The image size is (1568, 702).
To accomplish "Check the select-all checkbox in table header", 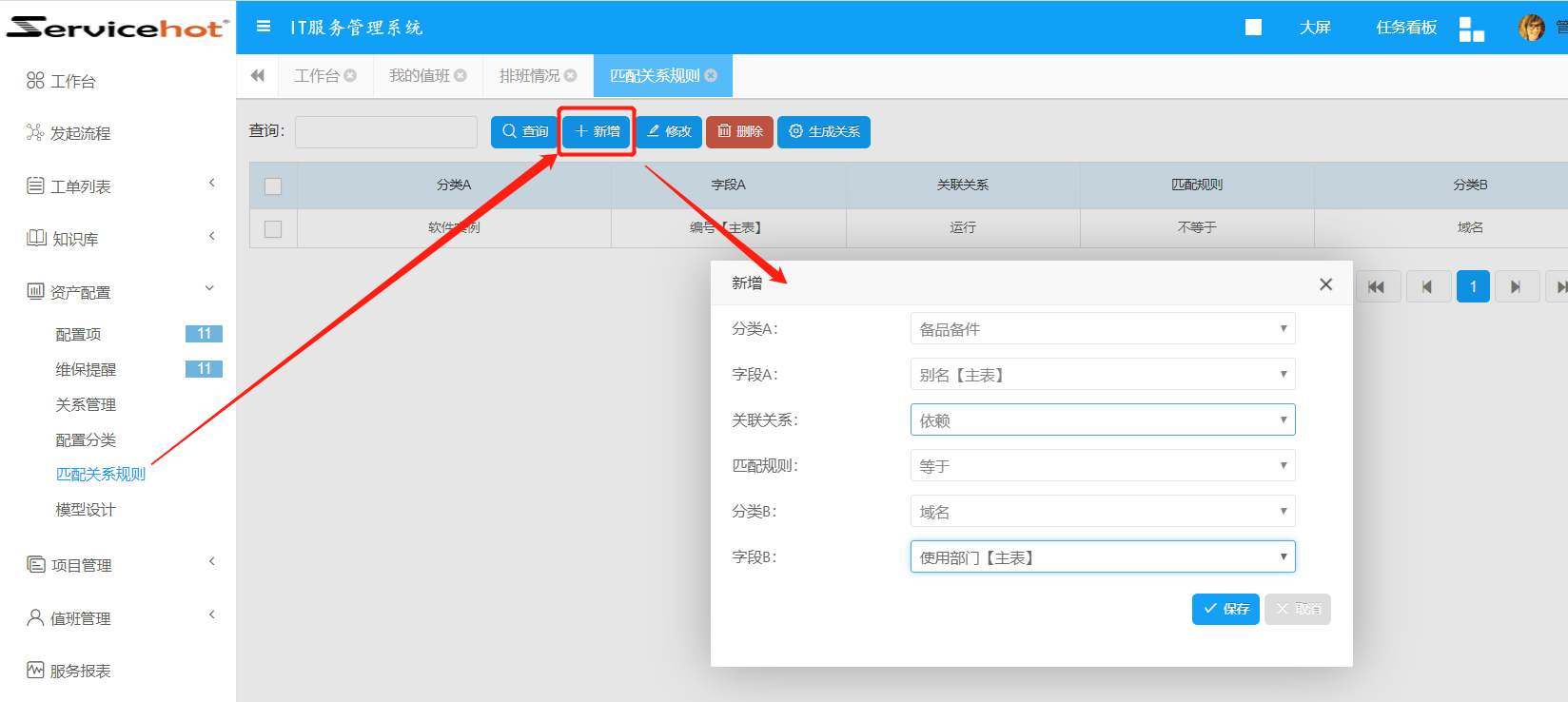I will pyautogui.click(x=273, y=185).
